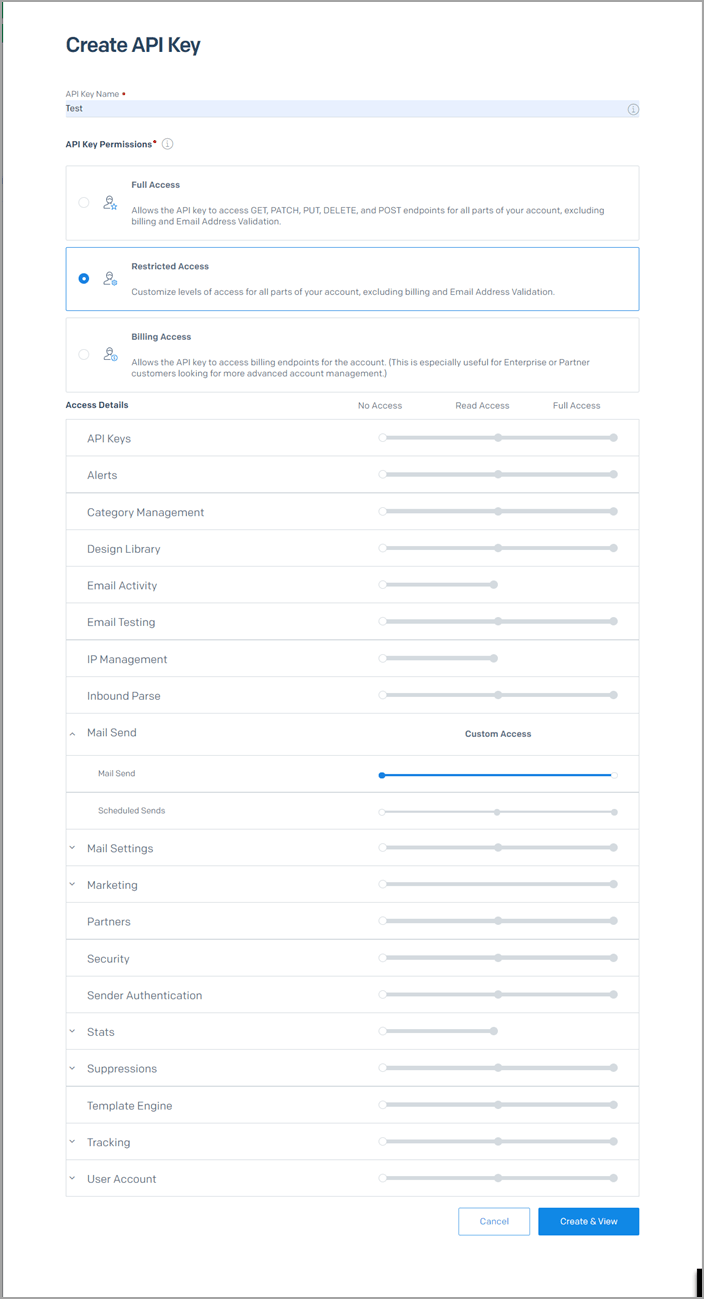
Task: Set API Keys slider to Full Access
Action: tap(614, 438)
